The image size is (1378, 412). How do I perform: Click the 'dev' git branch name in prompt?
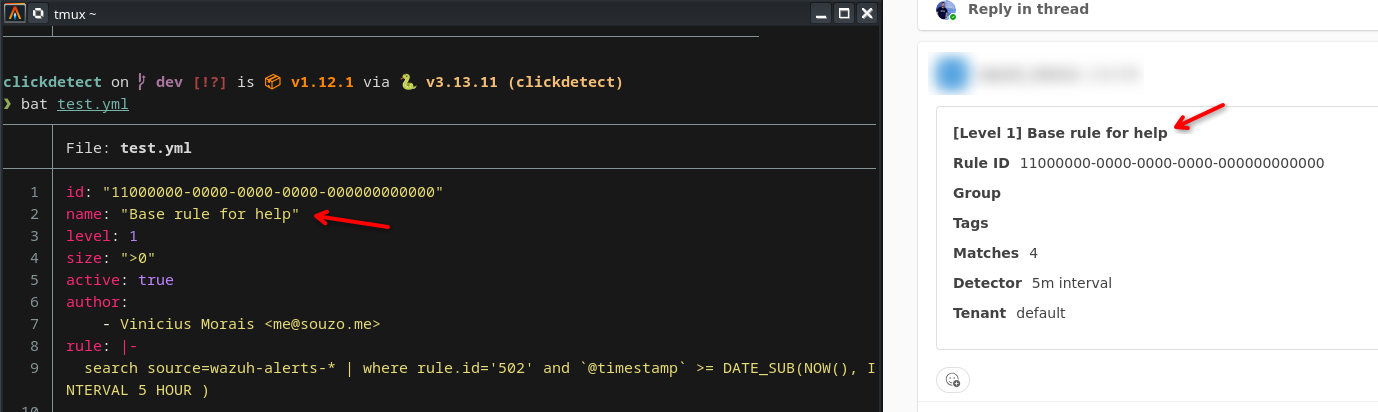169,82
